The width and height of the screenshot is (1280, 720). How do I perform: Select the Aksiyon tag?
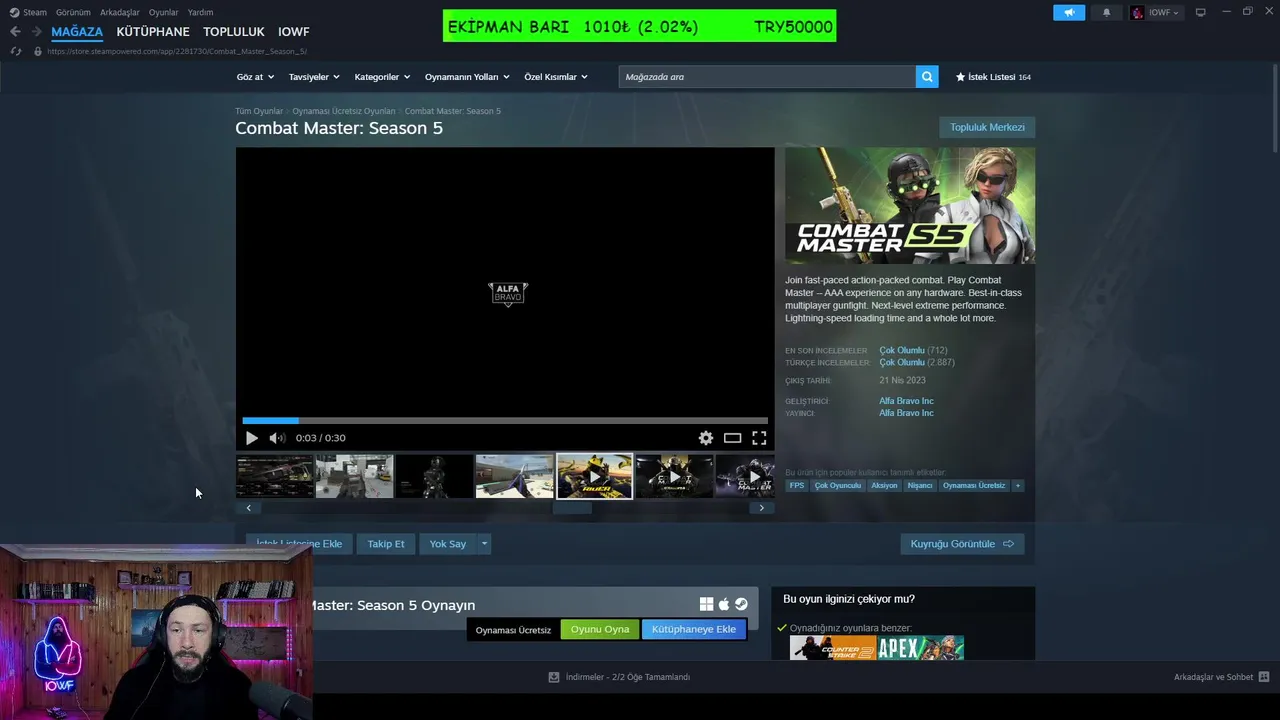(x=884, y=485)
